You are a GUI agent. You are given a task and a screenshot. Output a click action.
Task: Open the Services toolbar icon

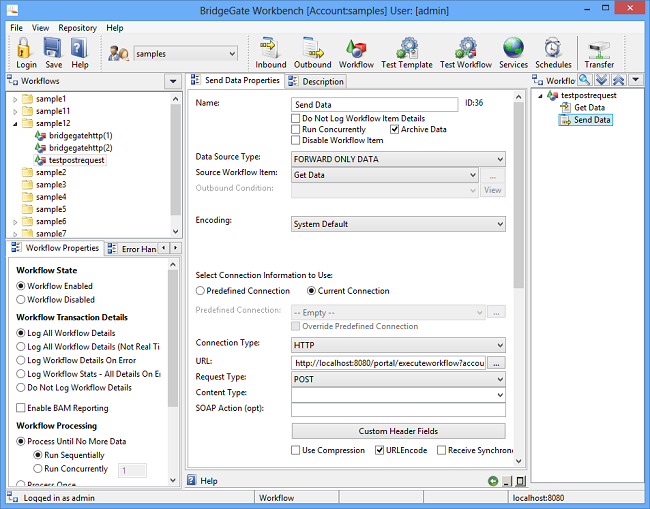[x=513, y=52]
